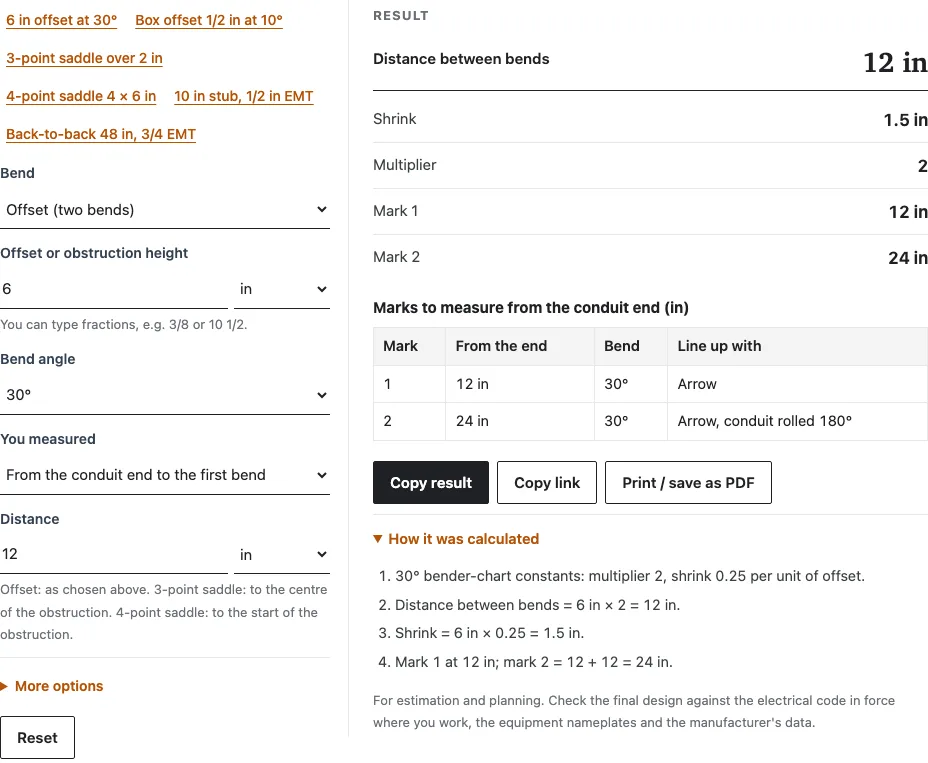Load the 10 in stub, 1/2 in EMT example
The image size is (928, 763).
point(244,96)
